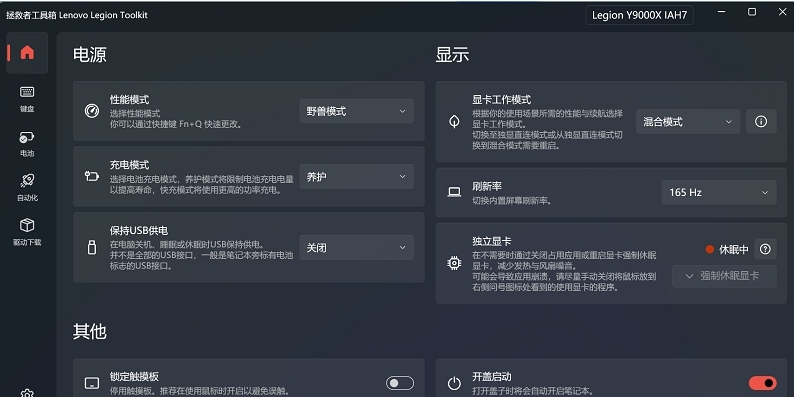Open the 自动化 automation page

(x=27, y=188)
